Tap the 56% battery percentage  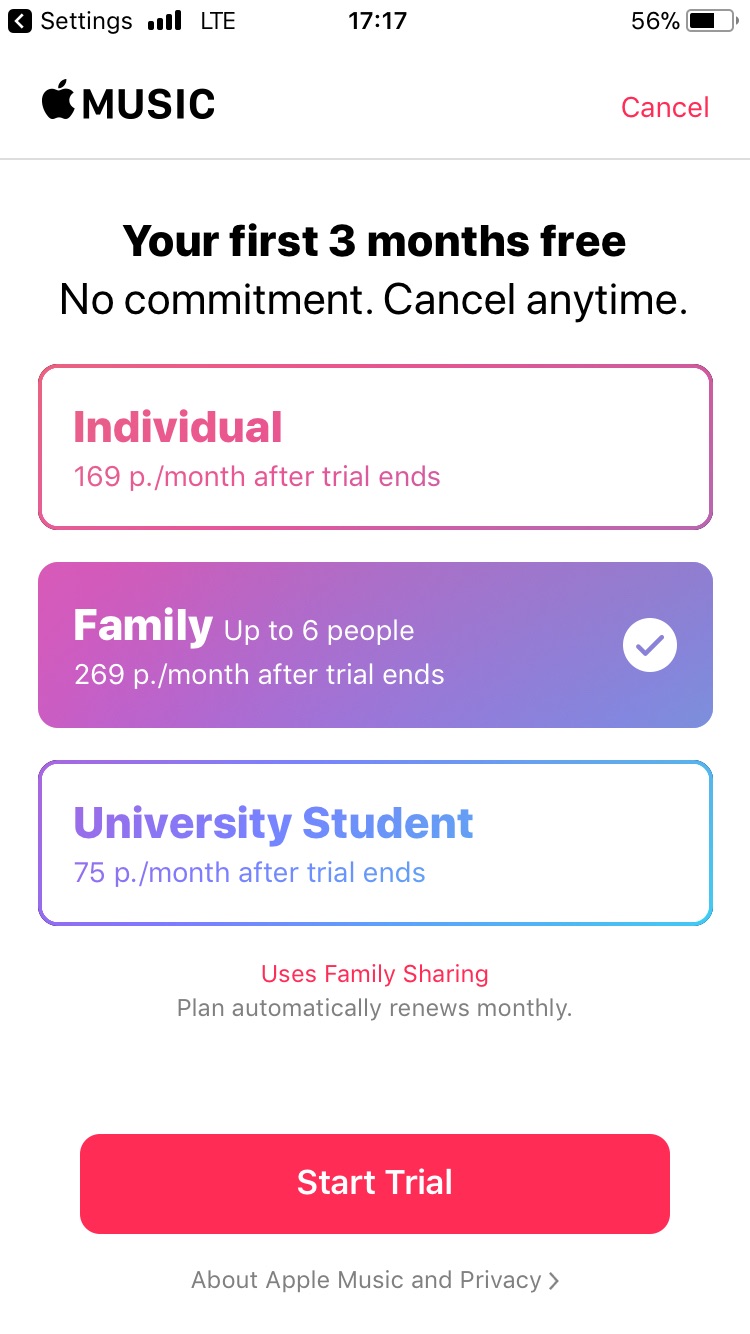click(x=655, y=21)
